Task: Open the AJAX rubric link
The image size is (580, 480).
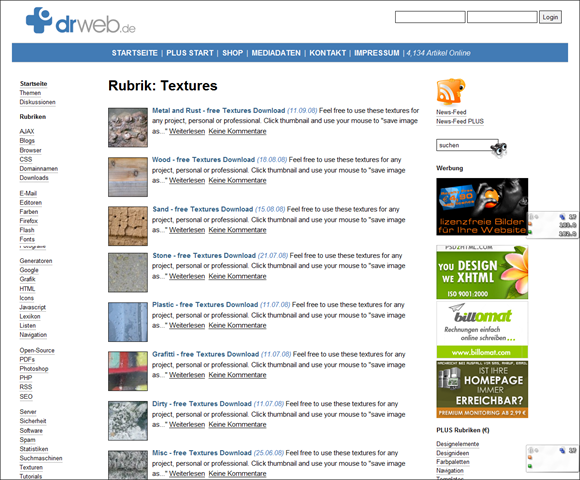Action: click(x=27, y=131)
